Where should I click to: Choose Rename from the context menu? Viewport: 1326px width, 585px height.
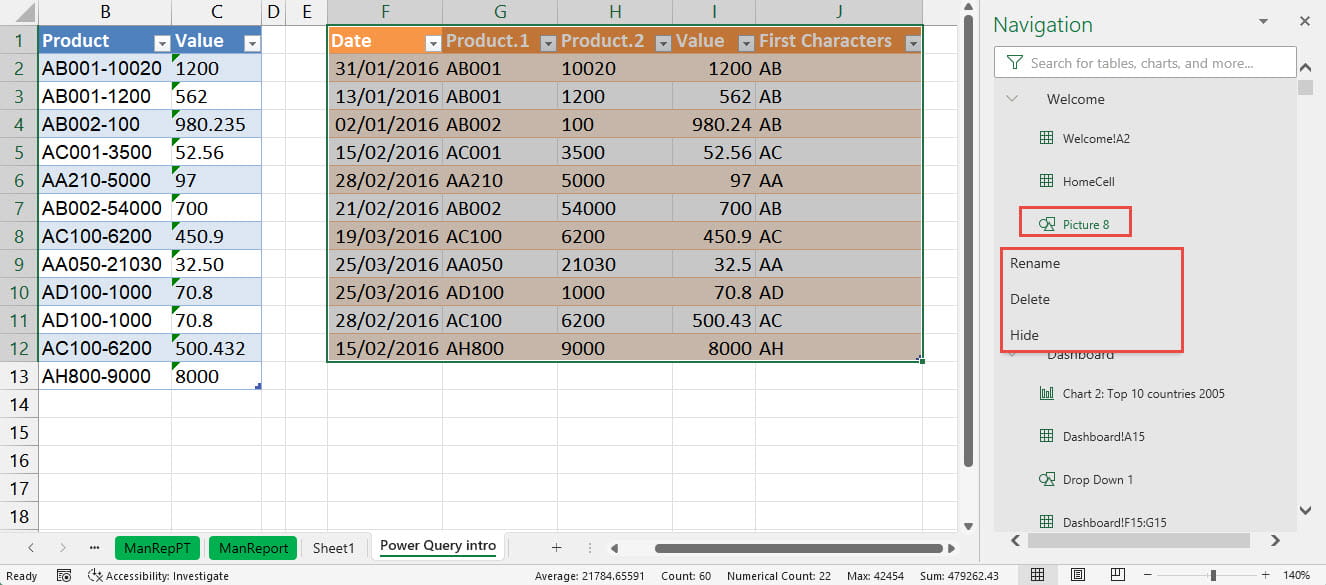[1035, 263]
